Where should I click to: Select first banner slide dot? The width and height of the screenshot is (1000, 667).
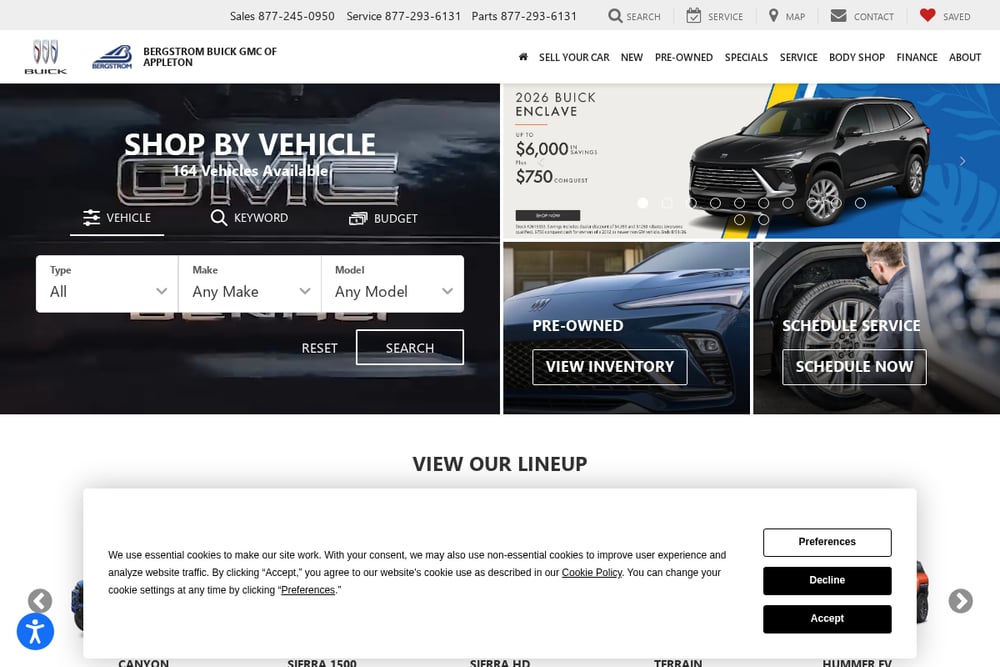tap(643, 203)
